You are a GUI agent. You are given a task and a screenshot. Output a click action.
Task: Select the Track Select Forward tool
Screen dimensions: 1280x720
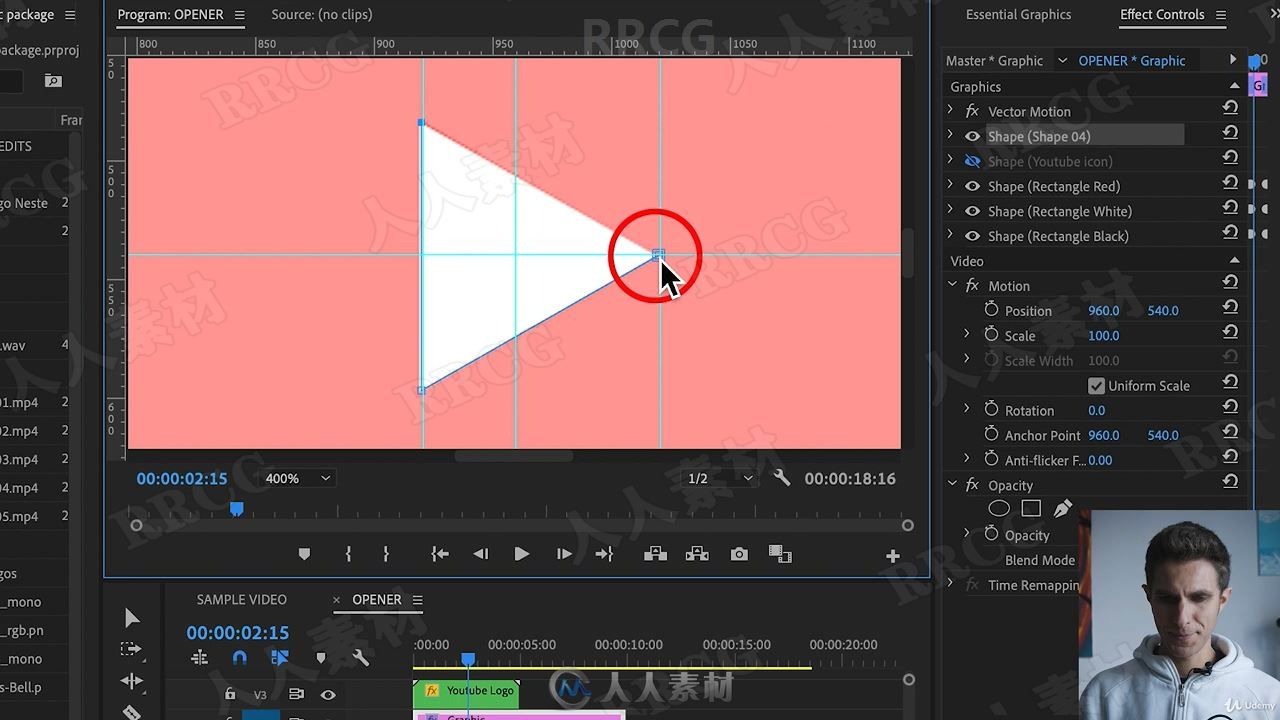[x=131, y=649]
